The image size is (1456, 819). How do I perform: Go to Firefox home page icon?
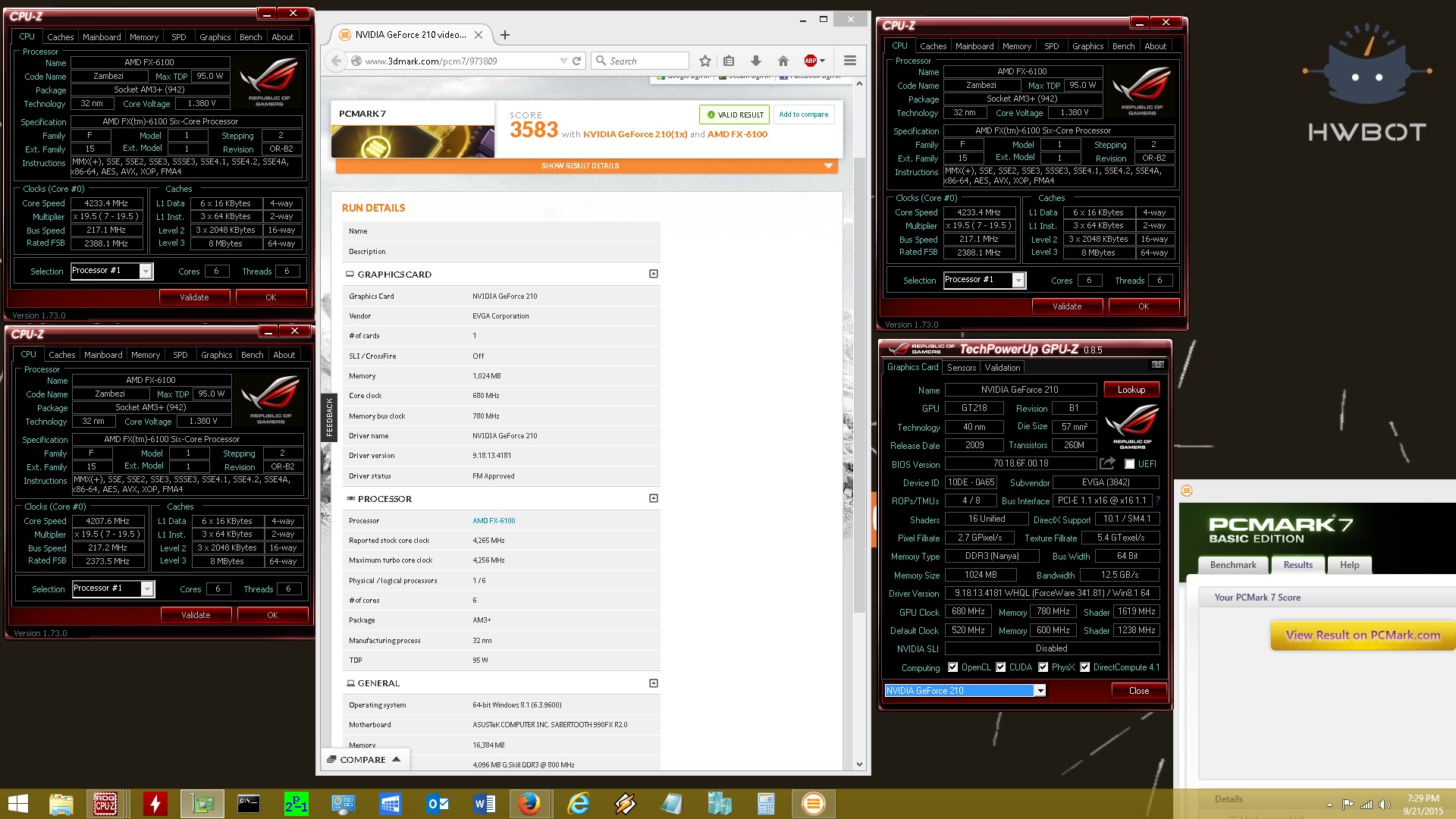click(x=783, y=61)
